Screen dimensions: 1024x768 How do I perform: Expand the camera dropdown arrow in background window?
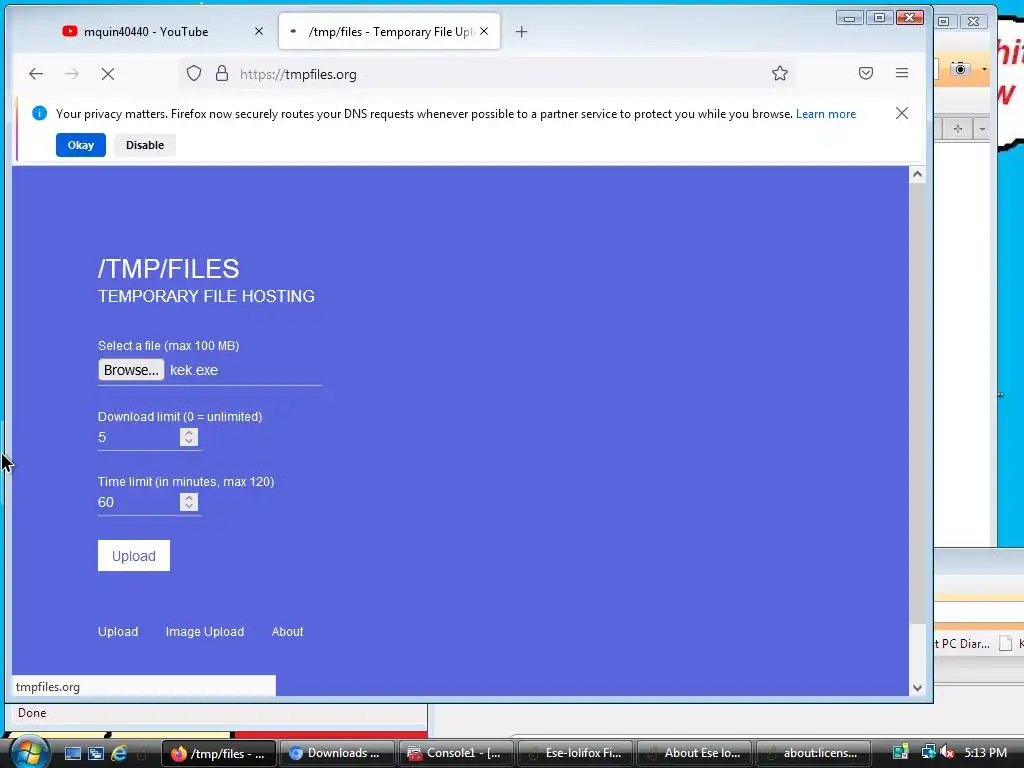pyautogui.click(x=984, y=69)
